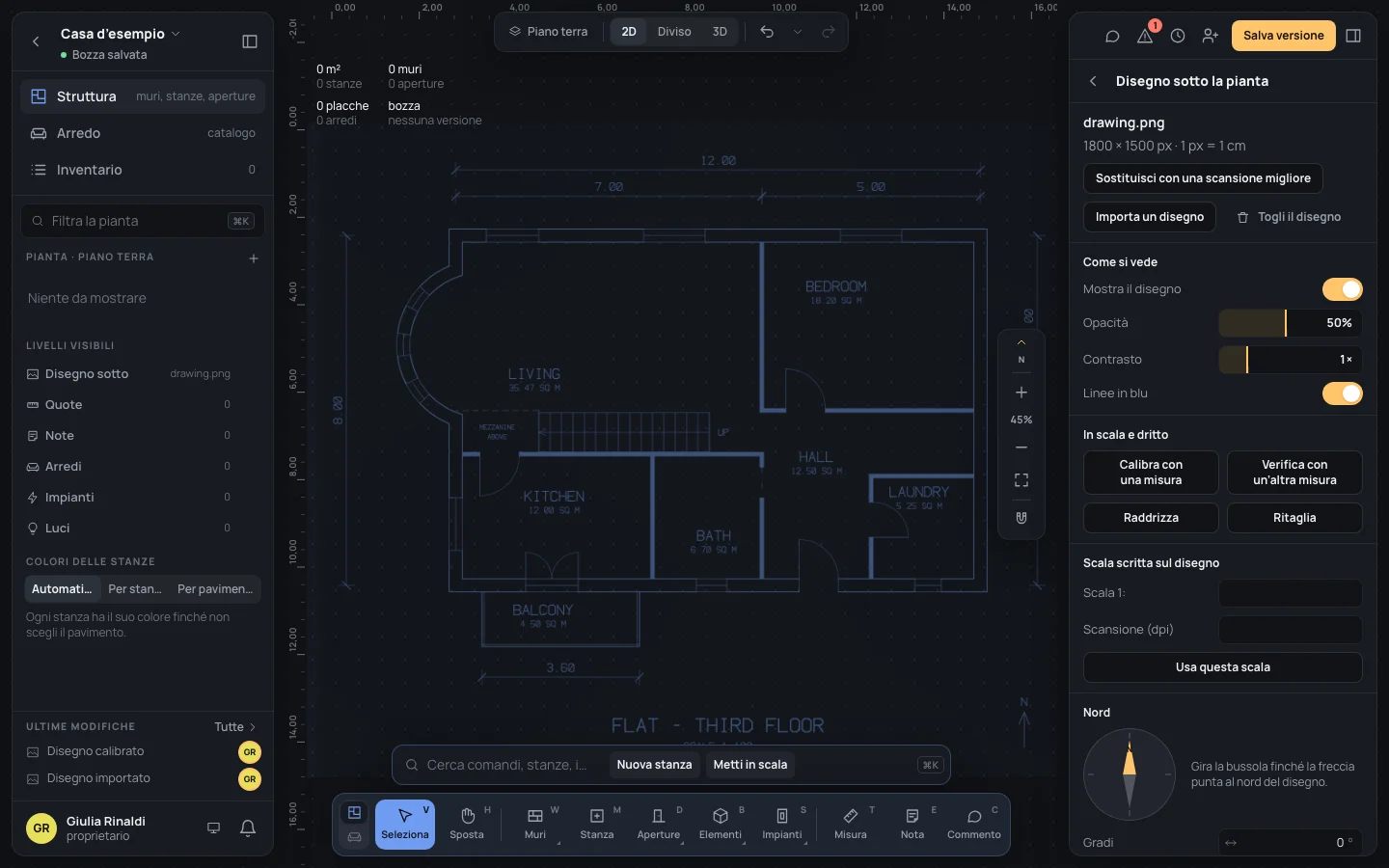Click the Raddrizza button
Screen dimensions: 1389x868
1151,518
